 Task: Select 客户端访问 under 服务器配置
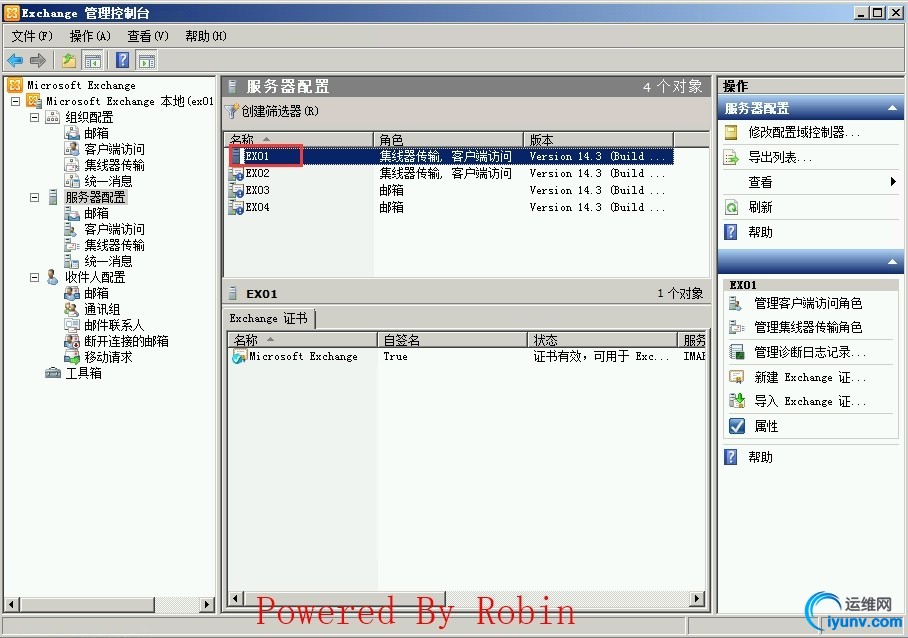pyautogui.click(x=114, y=229)
